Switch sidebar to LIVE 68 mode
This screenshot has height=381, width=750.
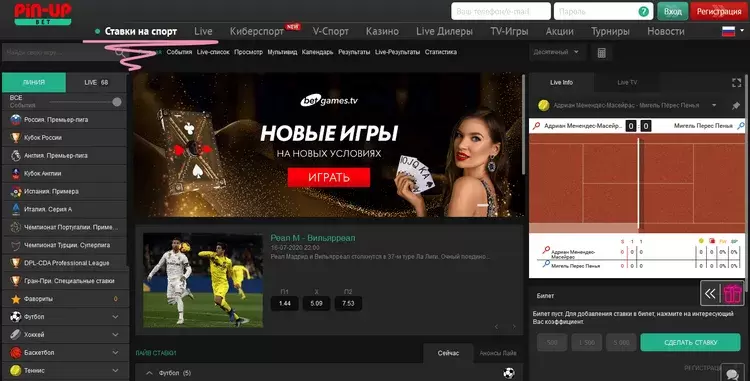pyautogui.click(x=96, y=83)
